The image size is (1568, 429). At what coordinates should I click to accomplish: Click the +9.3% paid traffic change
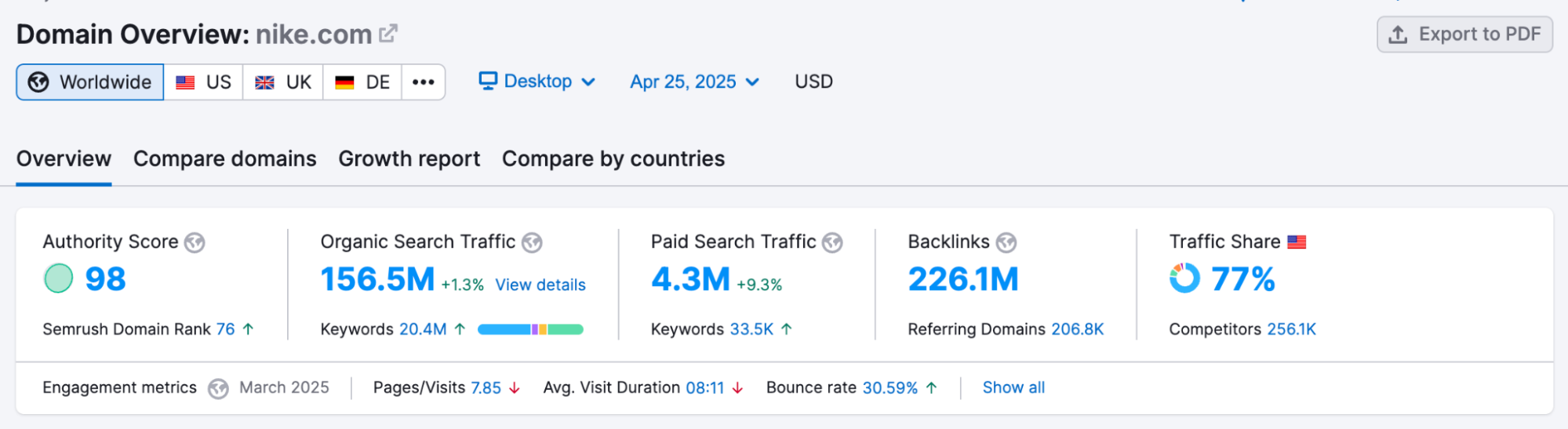point(759,285)
